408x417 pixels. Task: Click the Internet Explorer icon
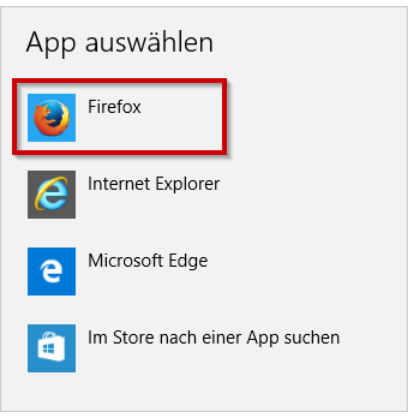tap(52, 195)
